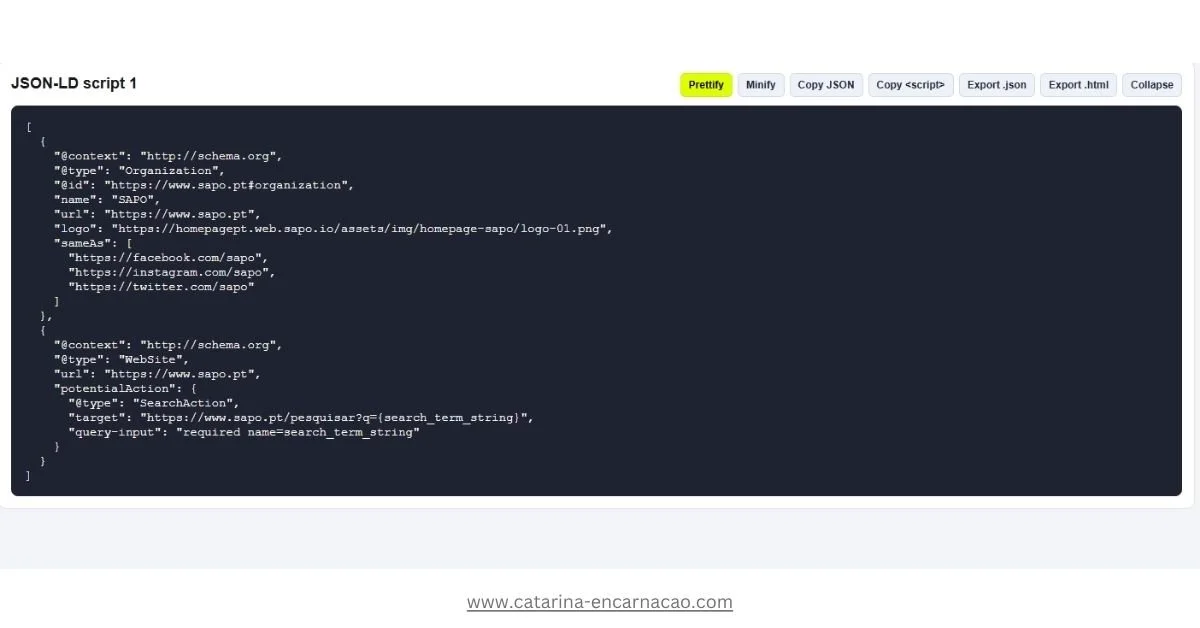Export as .html file
1200x628 pixels.
(1079, 85)
